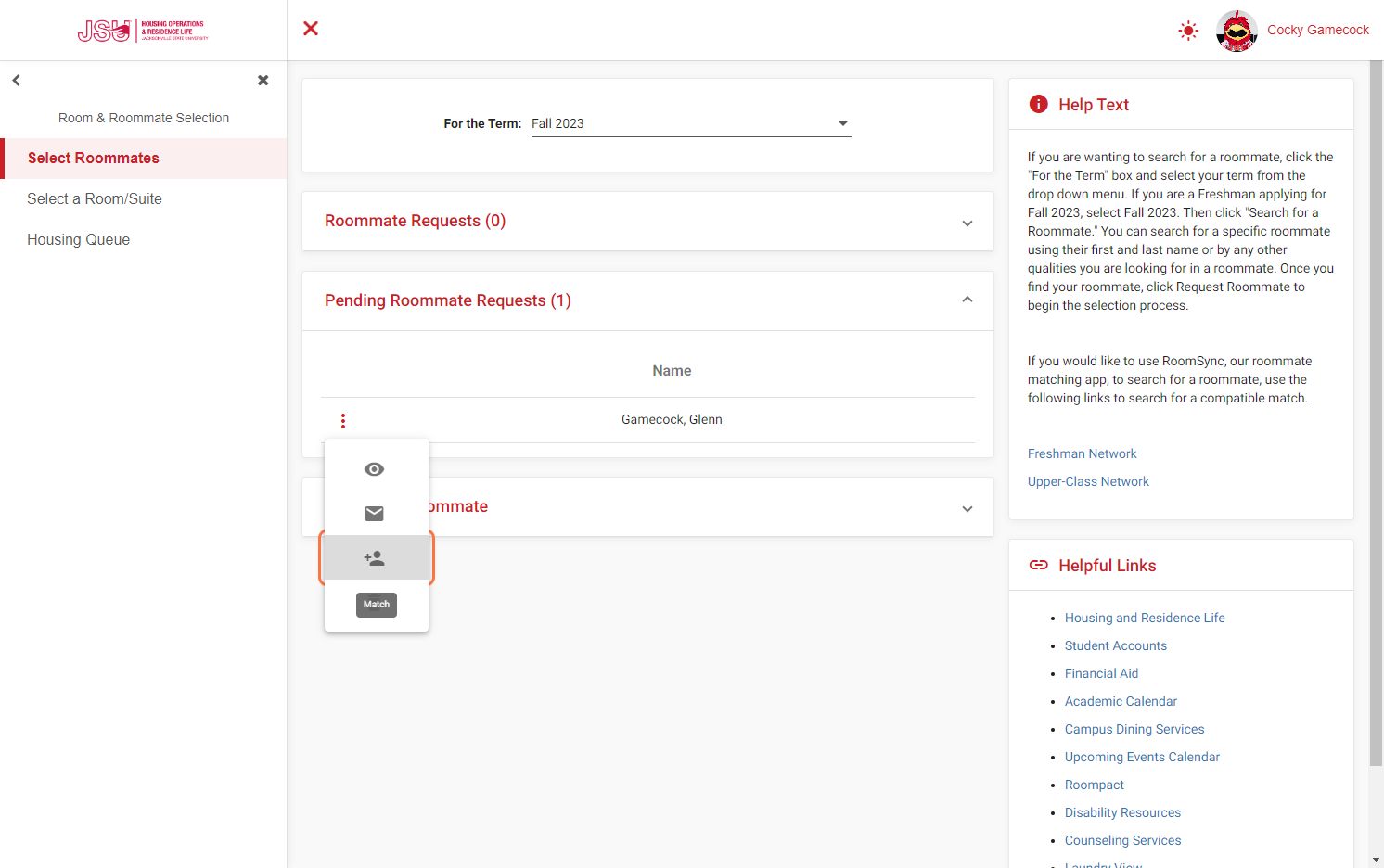This screenshot has width=1384, height=868.
Task: Go back with the sidebar left chevron
Action: point(16,81)
